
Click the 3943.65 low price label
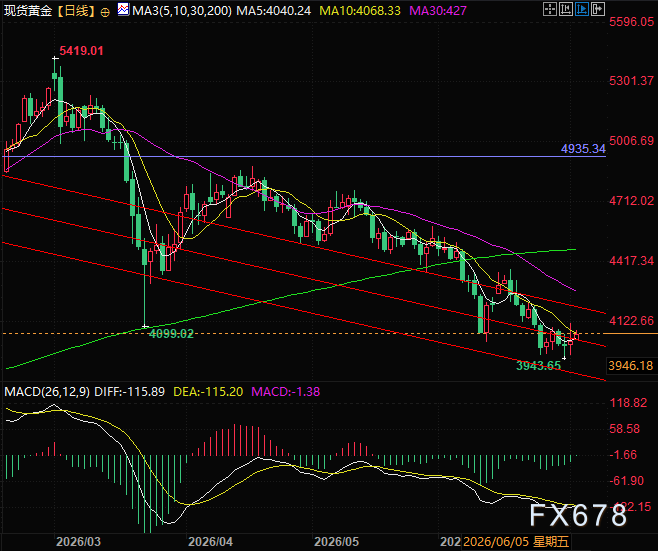click(x=538, y=366)
